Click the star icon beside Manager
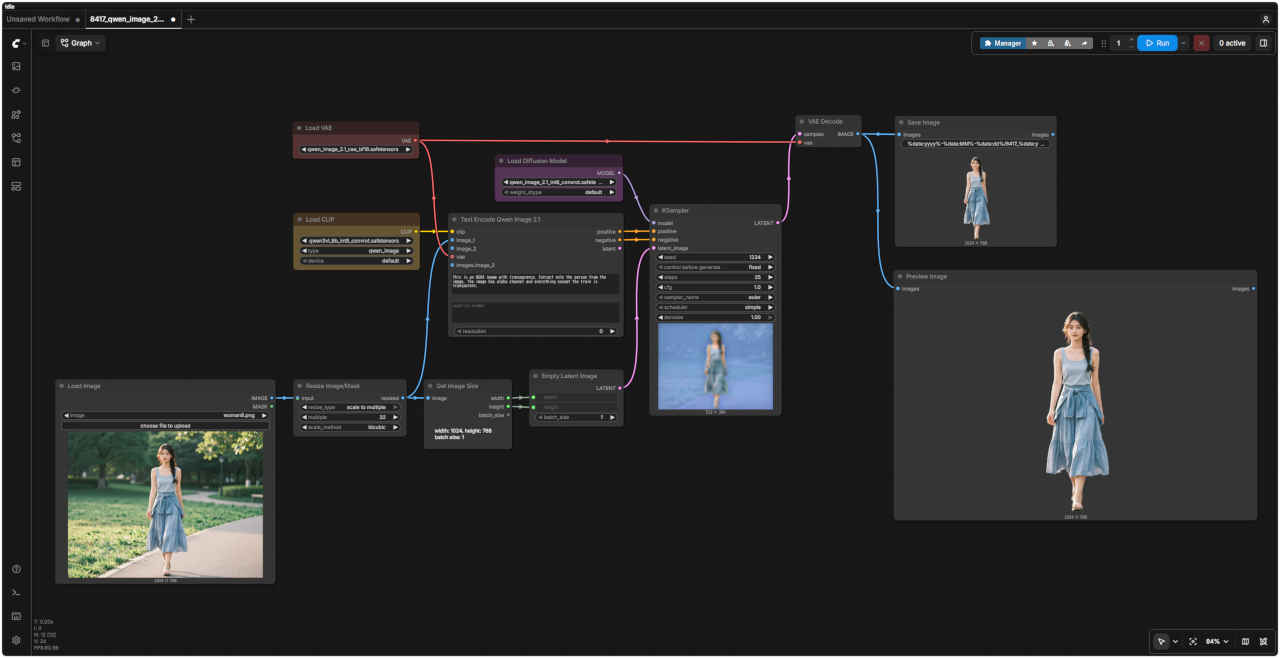This screenshot has height=658, width=1280. [1034, 43]
